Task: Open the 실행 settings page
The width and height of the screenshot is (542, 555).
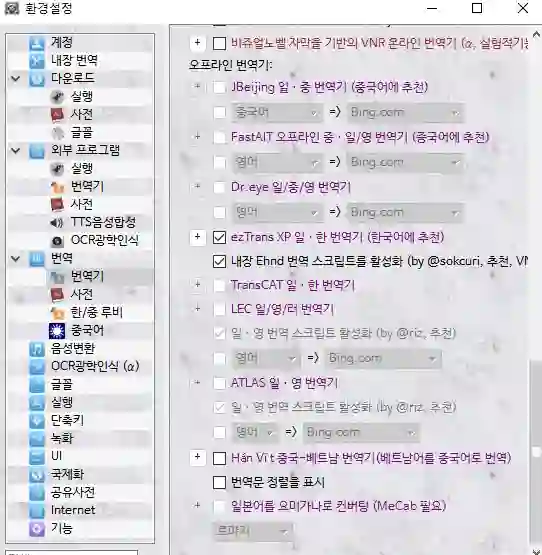Action: [62, 402]
